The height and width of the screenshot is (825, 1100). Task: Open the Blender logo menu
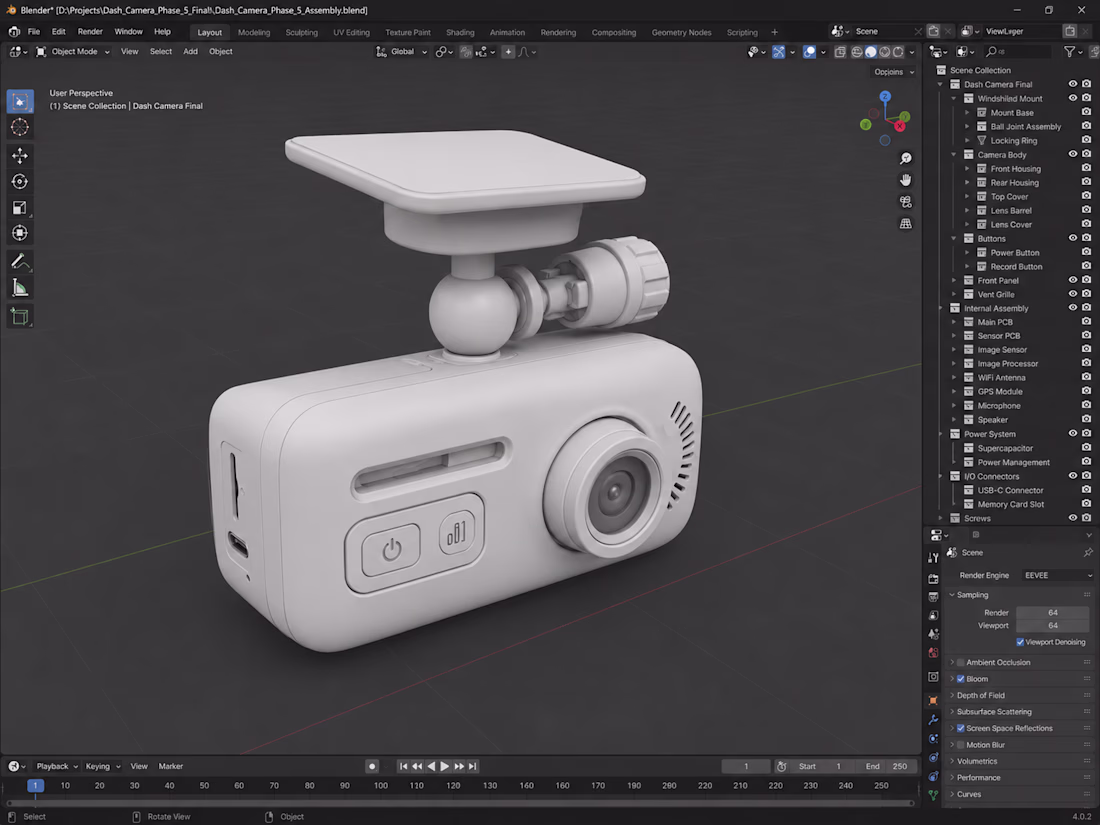click(x=14, y=32)
